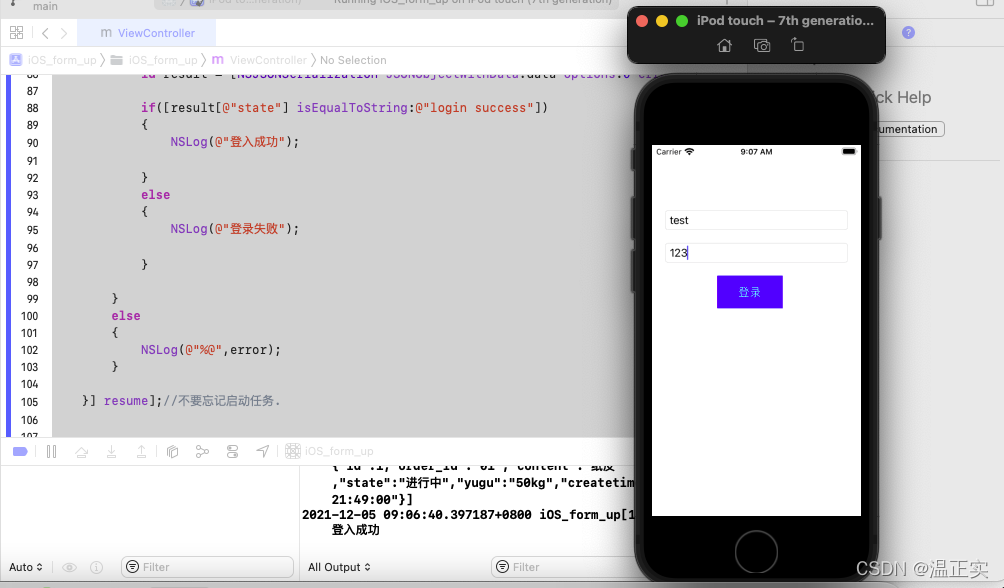Click the NSLog 登录失败 code line
The width and height of the screenshot is (1004, 588).
click(x=234, y=229)
